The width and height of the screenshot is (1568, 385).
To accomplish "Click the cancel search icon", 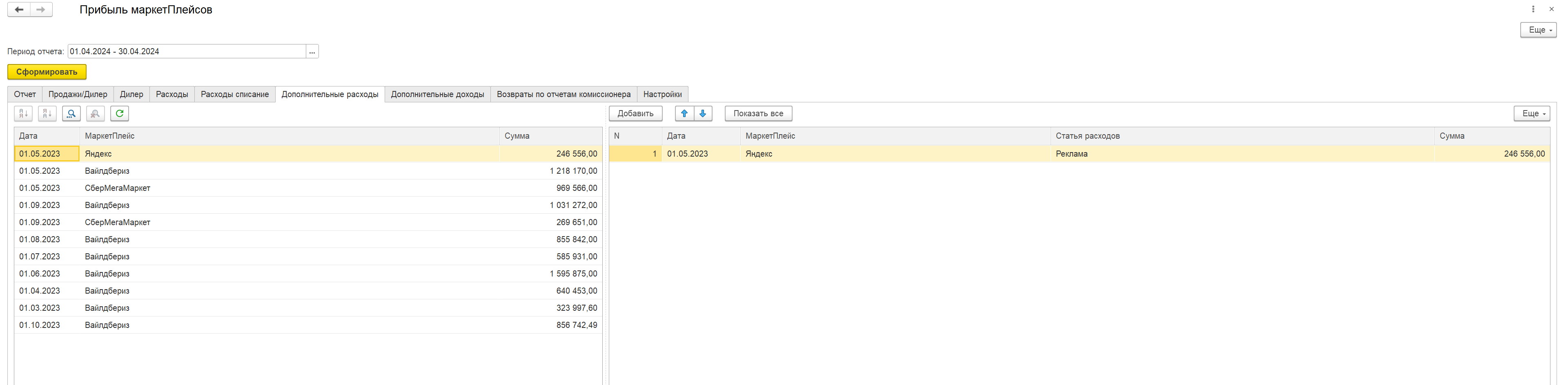I will pos(95,113).
